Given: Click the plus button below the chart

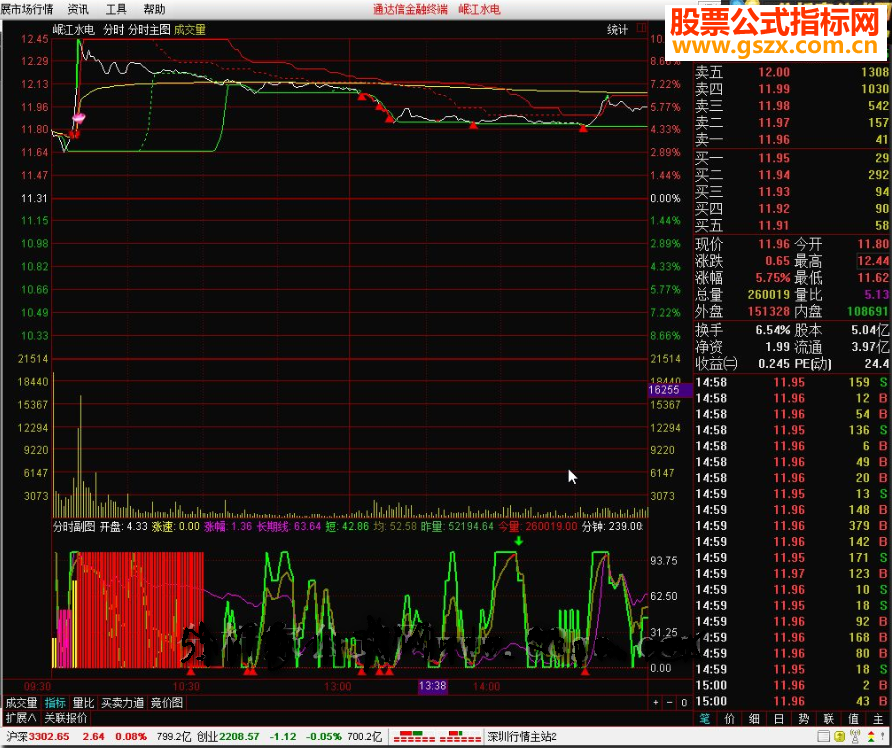Looking at the screenshot, I should pyautogui.click(x=656, y=702).
